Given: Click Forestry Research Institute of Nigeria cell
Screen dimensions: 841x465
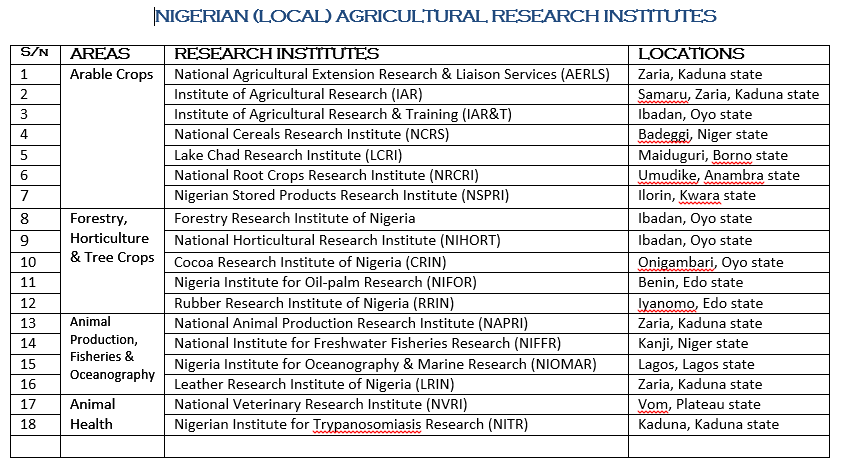Looking at the screenshot, I should point(295,219).
